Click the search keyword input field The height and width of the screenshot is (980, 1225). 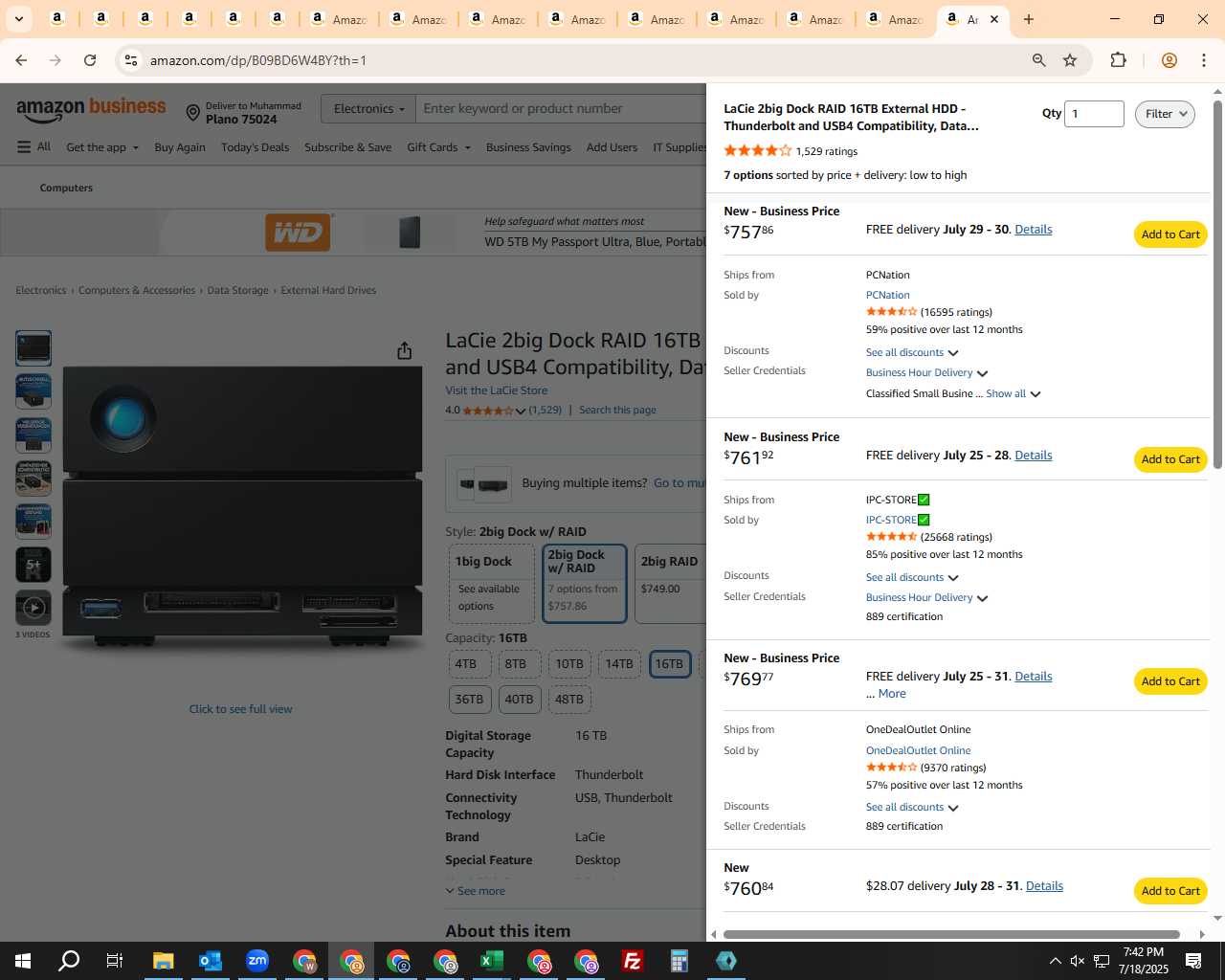[x=562, y=109]
